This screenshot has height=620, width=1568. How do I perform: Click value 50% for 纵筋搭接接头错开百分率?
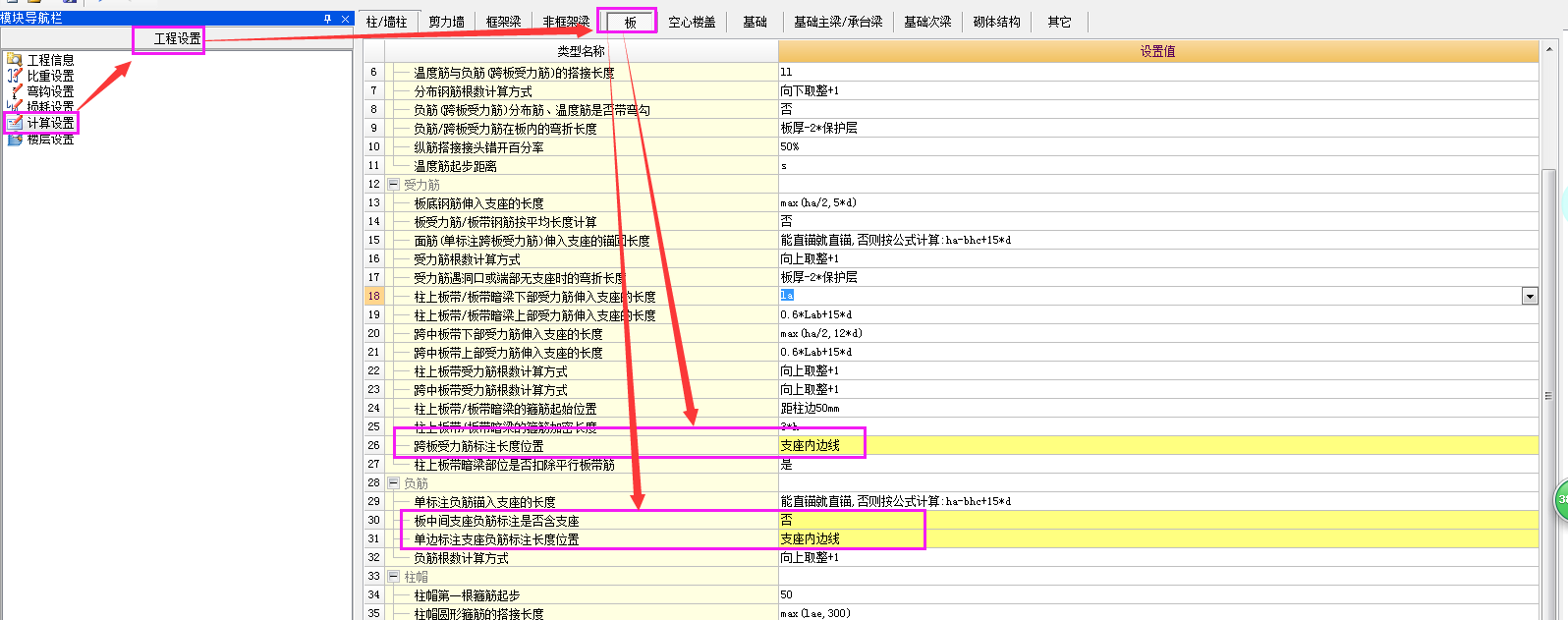790,147
